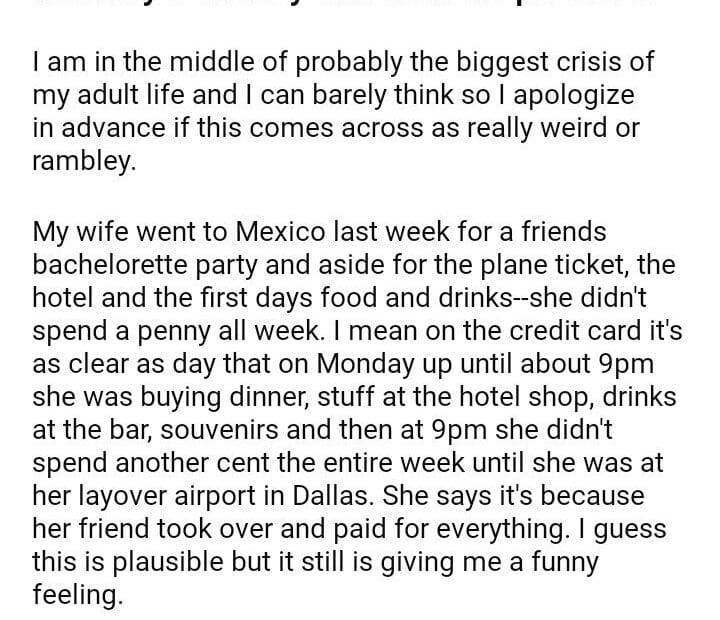Click the word "apologize"
The image size is (720, 620).
tap(571, 95)
